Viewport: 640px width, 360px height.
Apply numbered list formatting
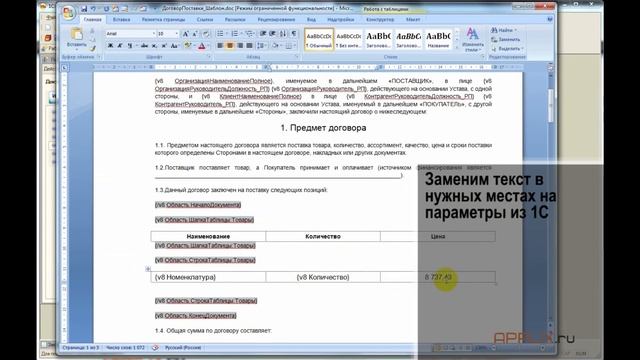pyautogui.click(x=236, y=34)
